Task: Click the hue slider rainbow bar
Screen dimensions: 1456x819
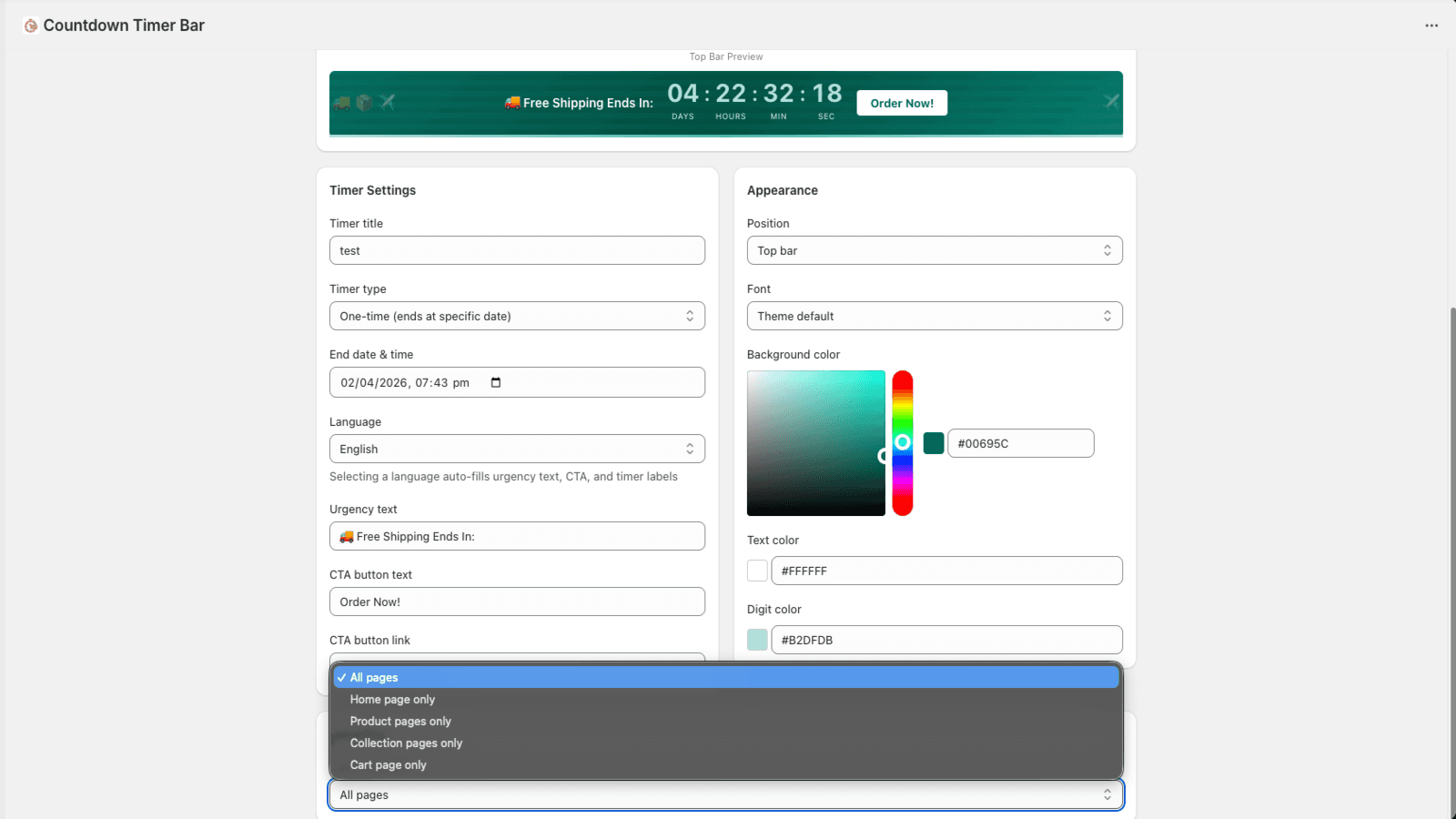Action: (902, 443)
